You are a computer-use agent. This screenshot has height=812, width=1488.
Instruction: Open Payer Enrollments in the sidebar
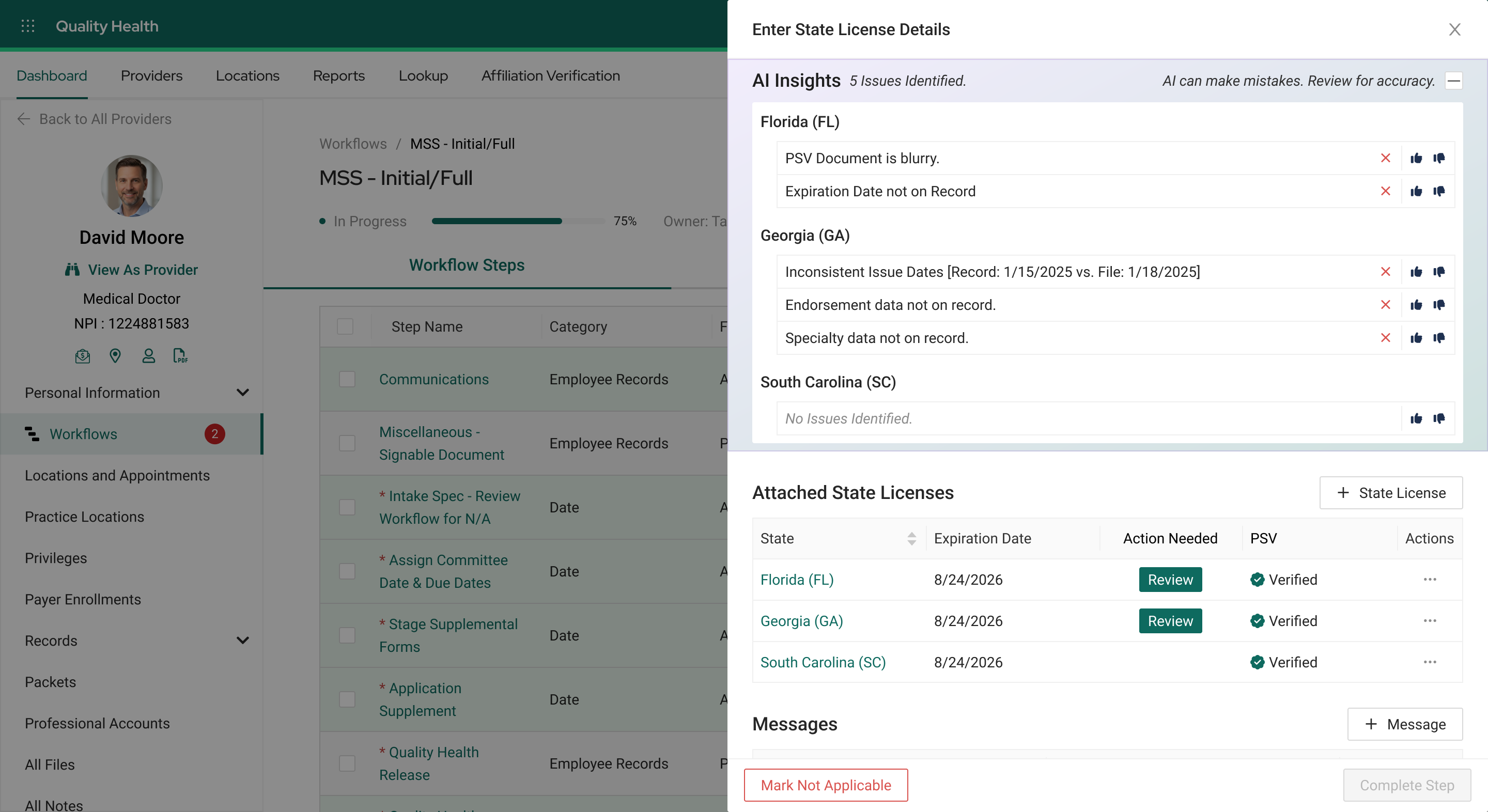coord(83,599)
